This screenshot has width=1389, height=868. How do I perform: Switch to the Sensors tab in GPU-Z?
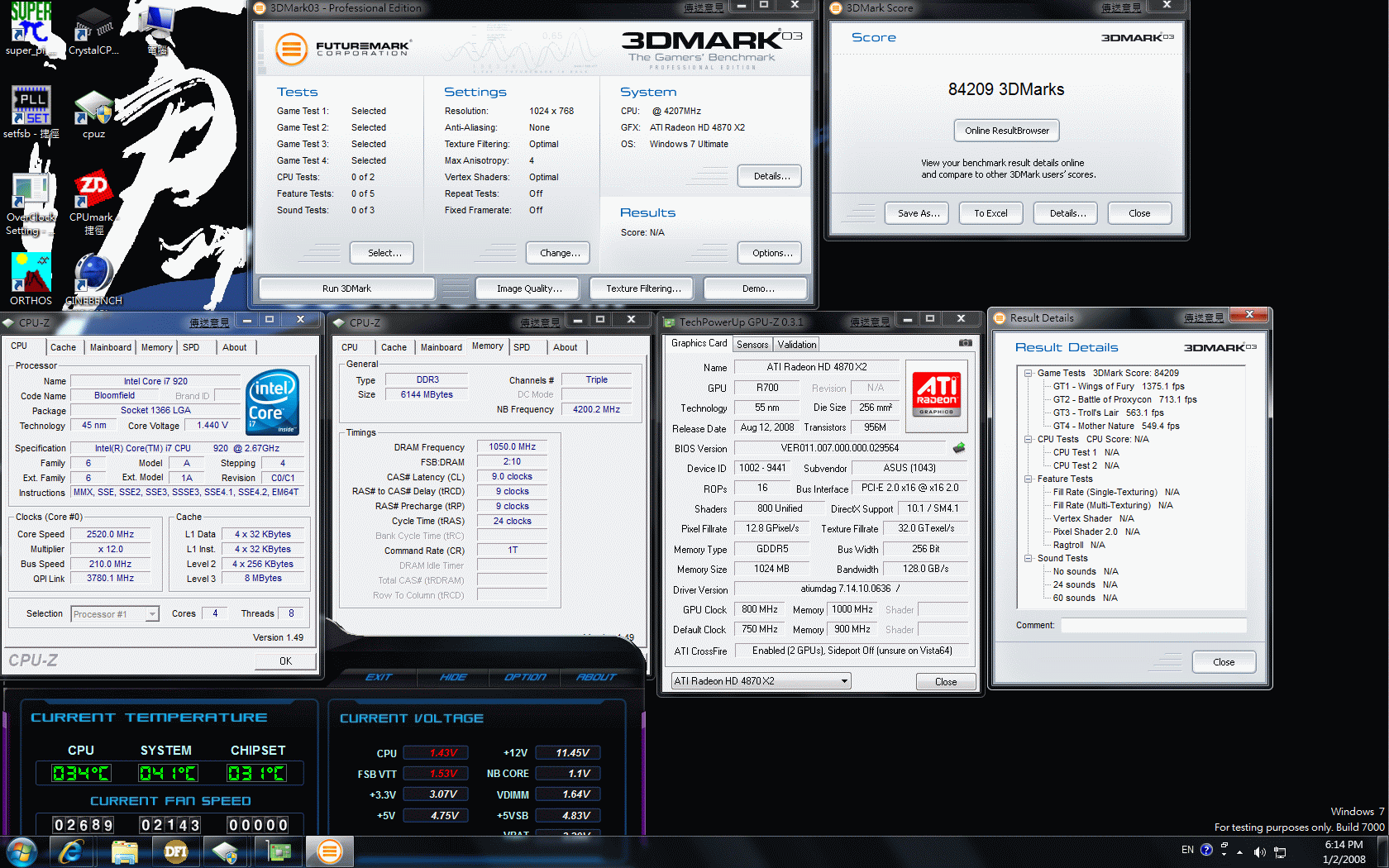(752, 345)
